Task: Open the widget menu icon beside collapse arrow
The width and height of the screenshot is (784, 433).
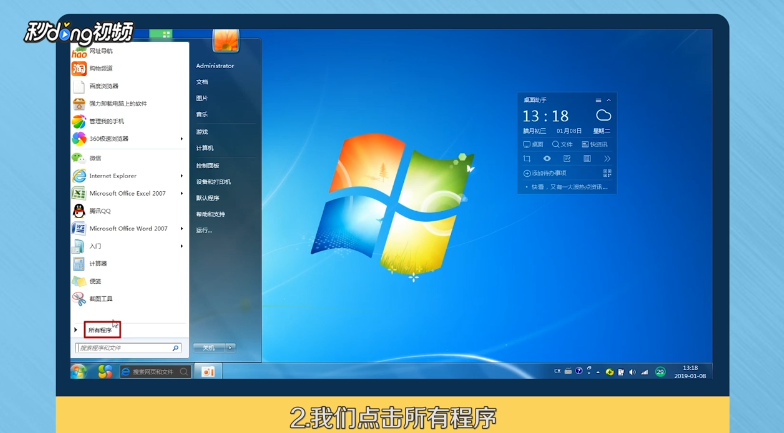Action: click(x=598, y=100)
